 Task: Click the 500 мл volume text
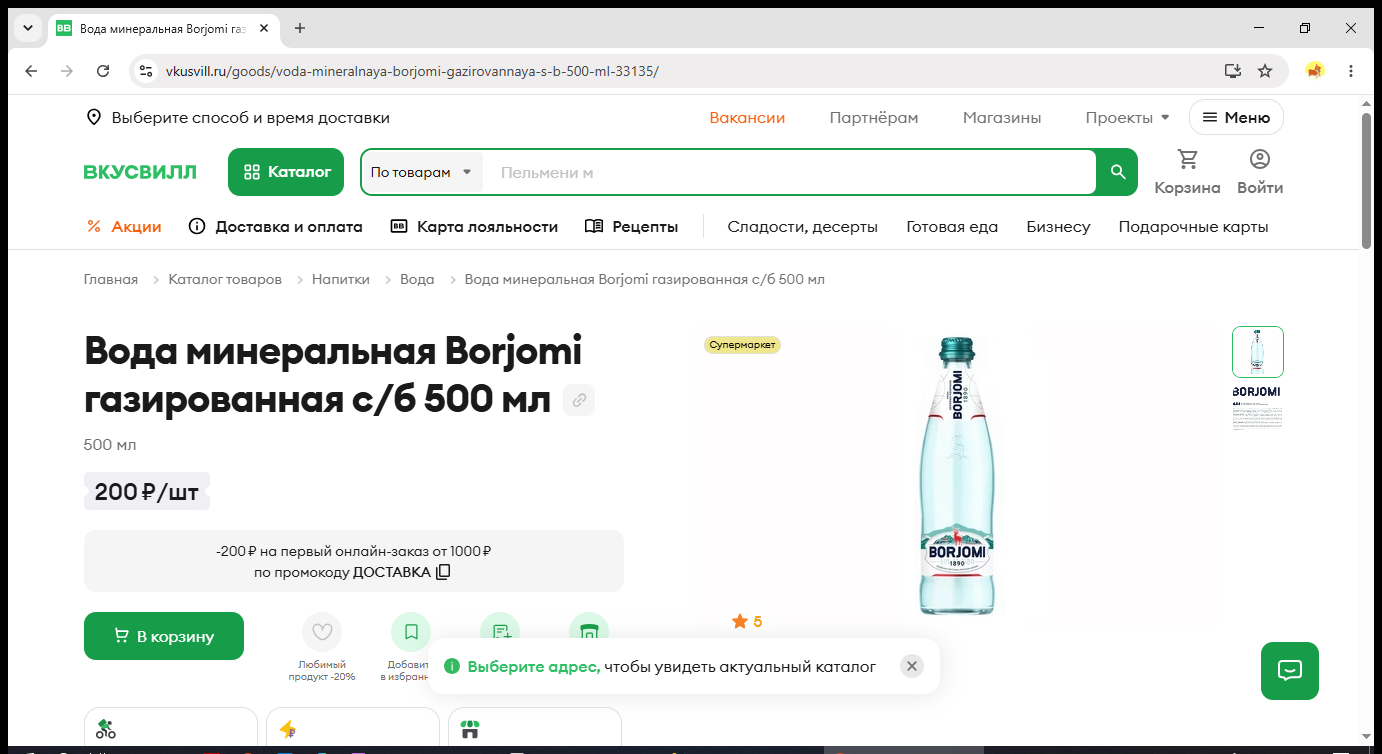110,445
